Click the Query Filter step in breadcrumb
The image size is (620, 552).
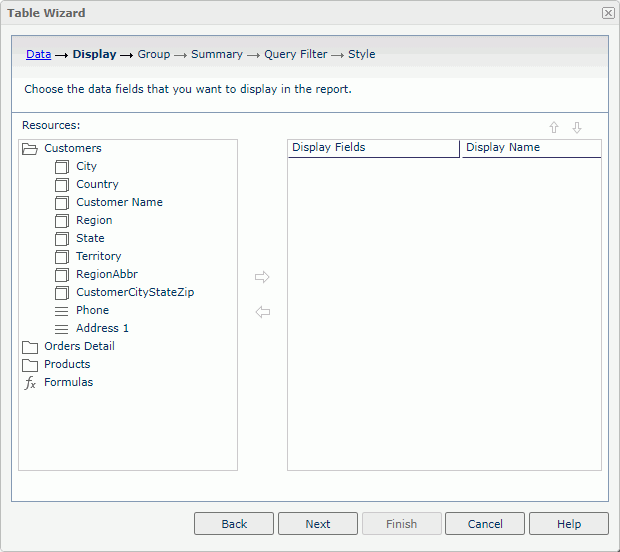point(295,54)
